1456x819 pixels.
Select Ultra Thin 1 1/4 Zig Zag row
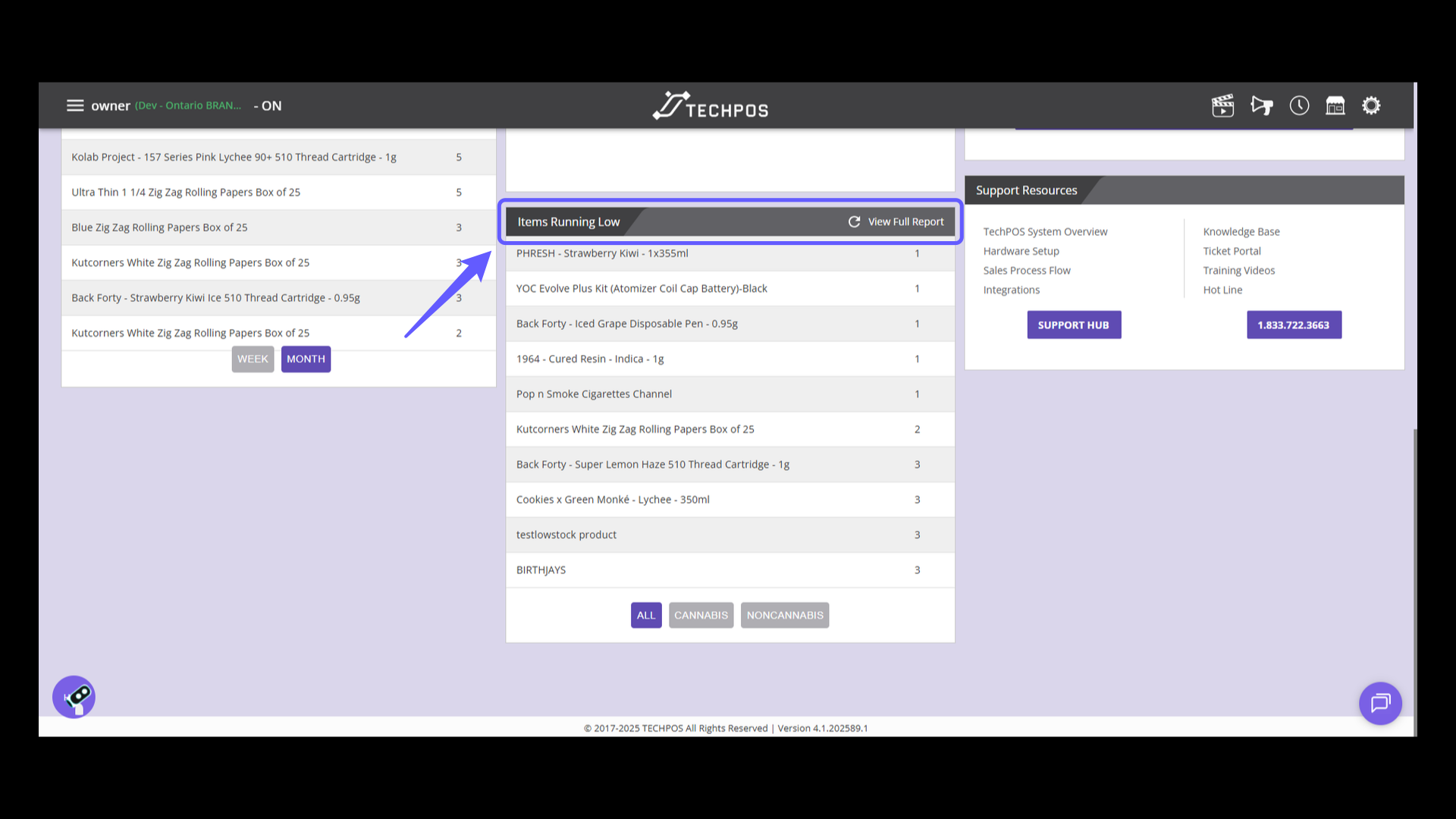point(278,193)
